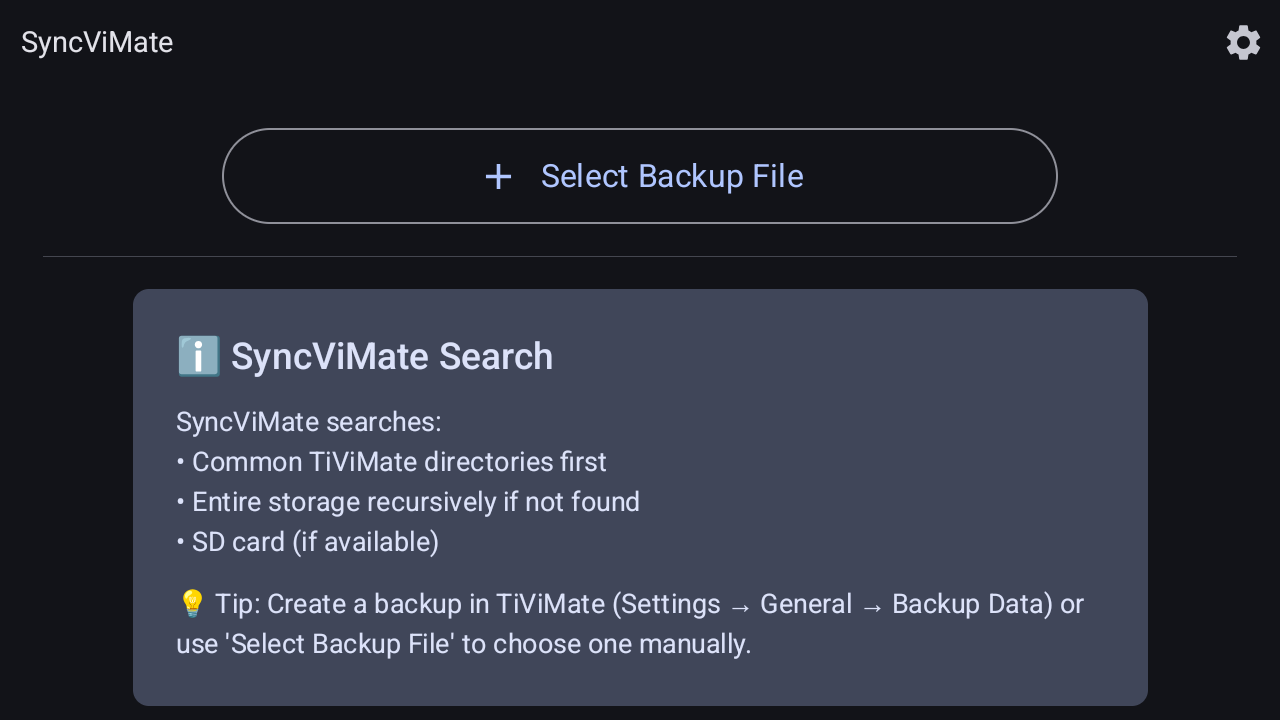Click the Entire storage recursively bullet line

(409, 501)
